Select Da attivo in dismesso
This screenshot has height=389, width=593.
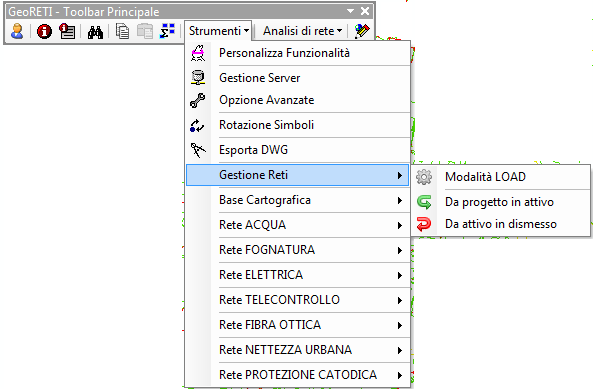pyautogui.click(x=501, y=224)
